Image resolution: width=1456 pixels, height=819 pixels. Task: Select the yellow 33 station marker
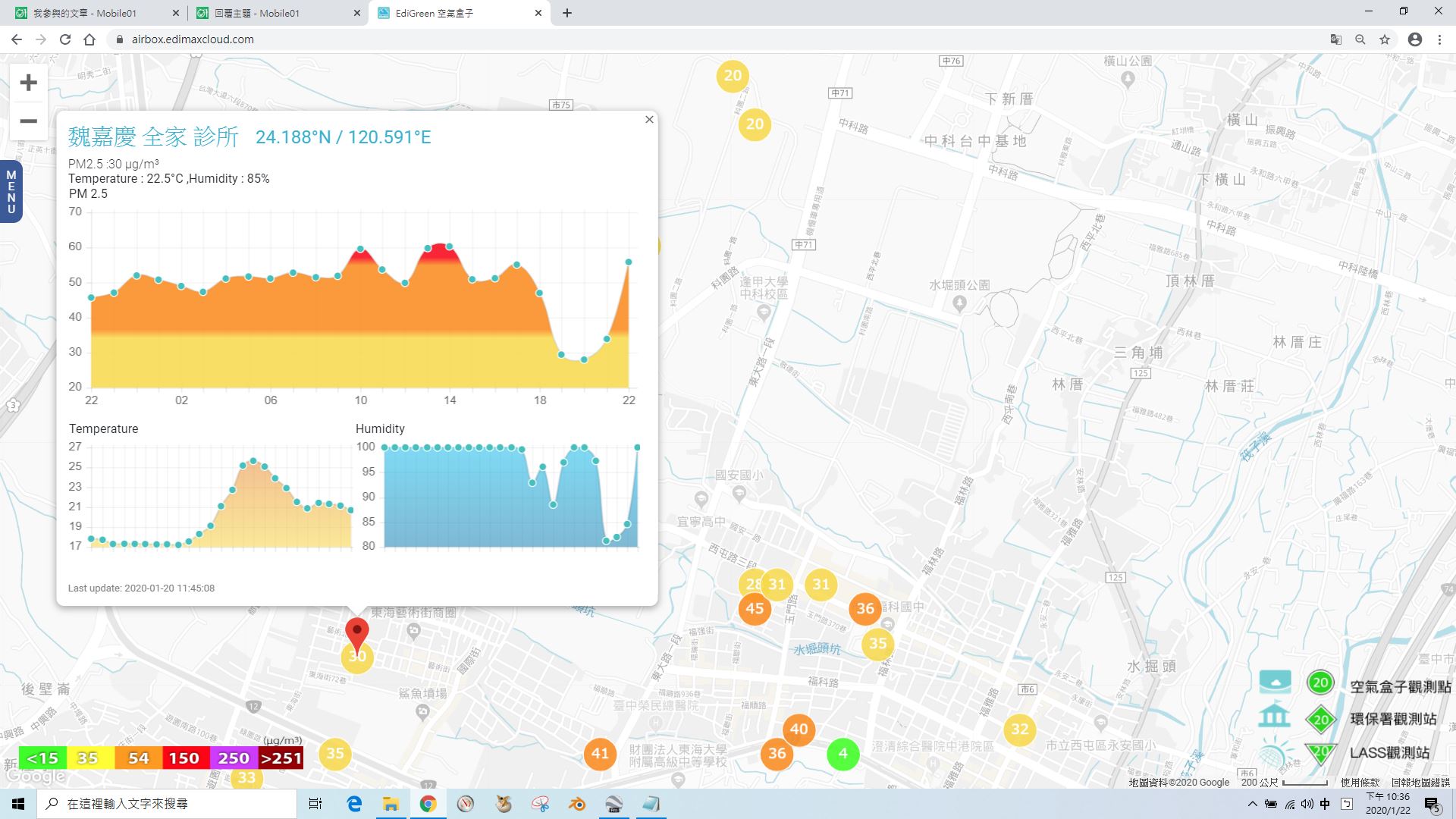click(246, 777)
